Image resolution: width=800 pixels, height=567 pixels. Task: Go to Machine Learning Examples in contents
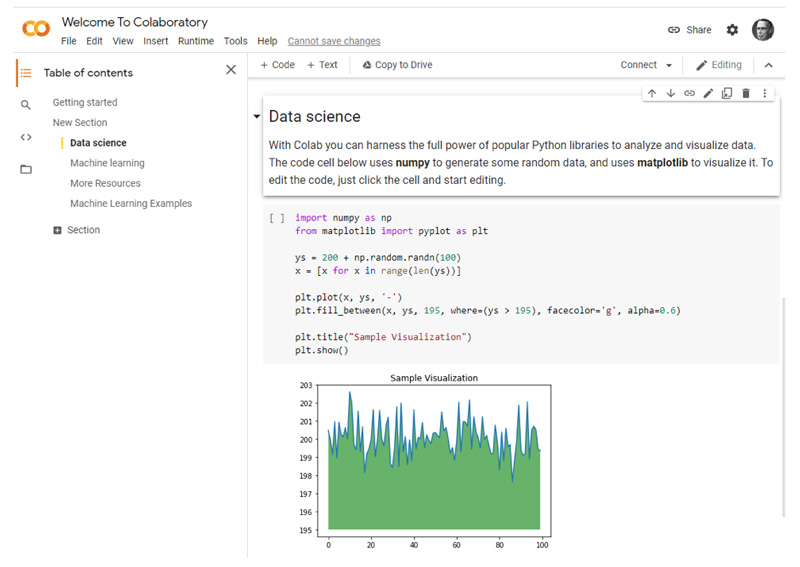tap(131, 204)
